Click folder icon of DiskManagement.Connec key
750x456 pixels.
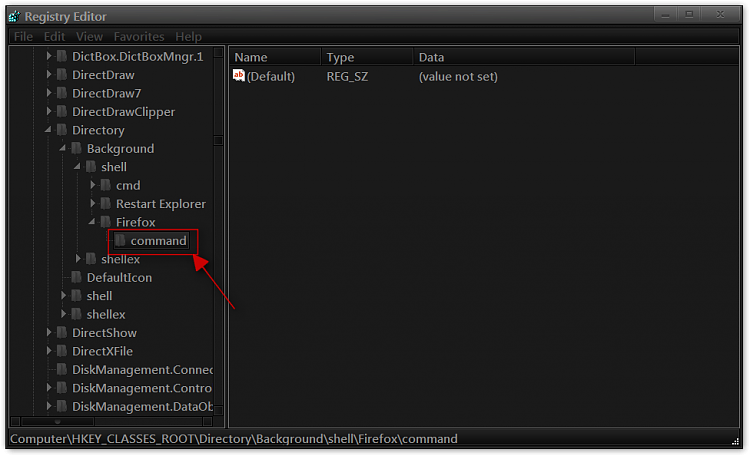(62, 369)
